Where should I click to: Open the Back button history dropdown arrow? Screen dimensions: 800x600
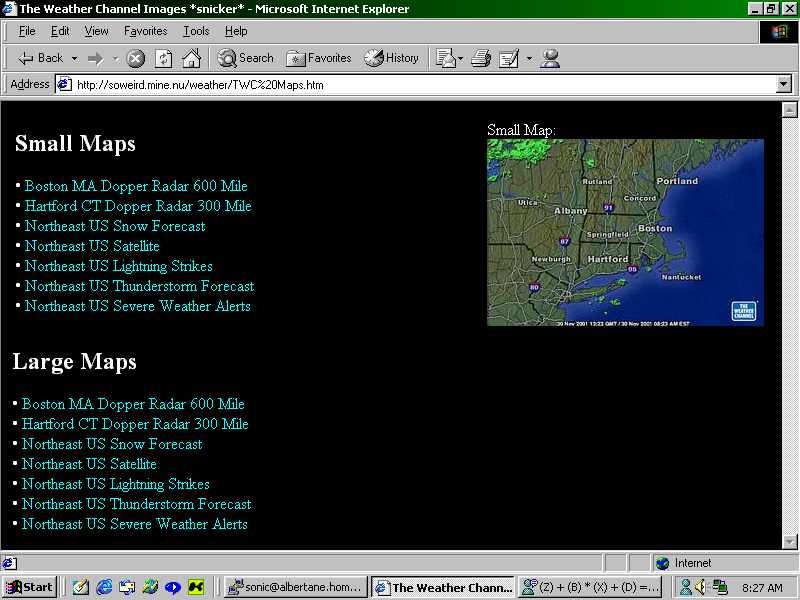74,58
